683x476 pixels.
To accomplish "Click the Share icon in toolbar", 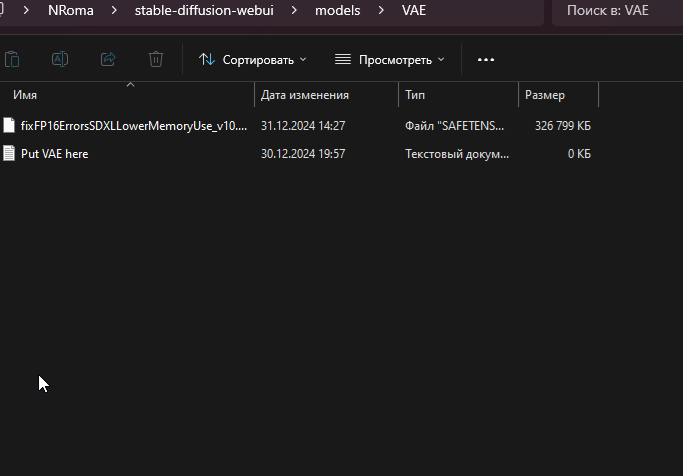I will coord(108,59).
